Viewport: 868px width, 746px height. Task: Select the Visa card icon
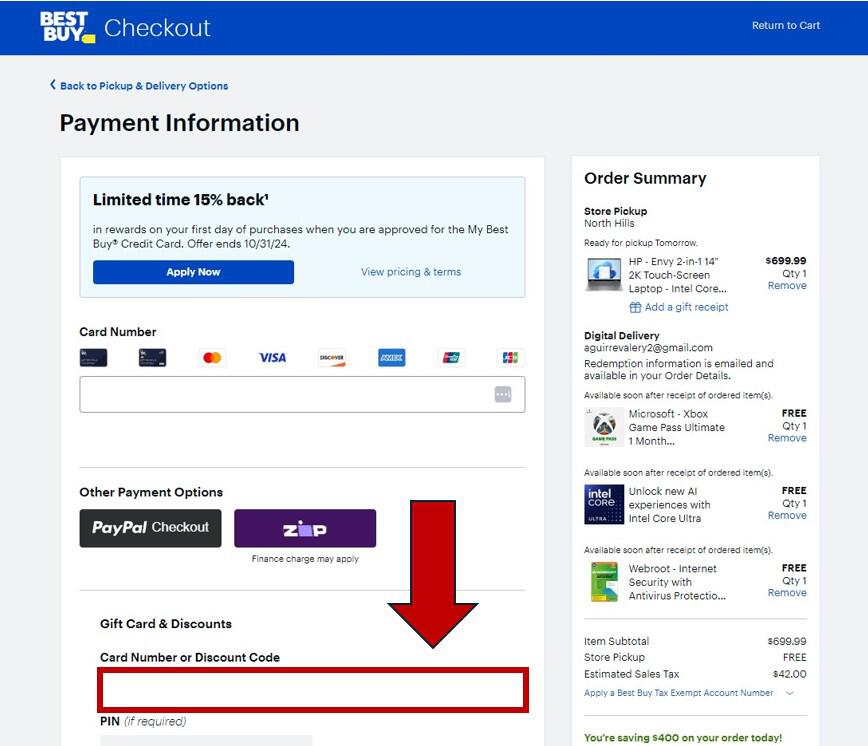272,358
